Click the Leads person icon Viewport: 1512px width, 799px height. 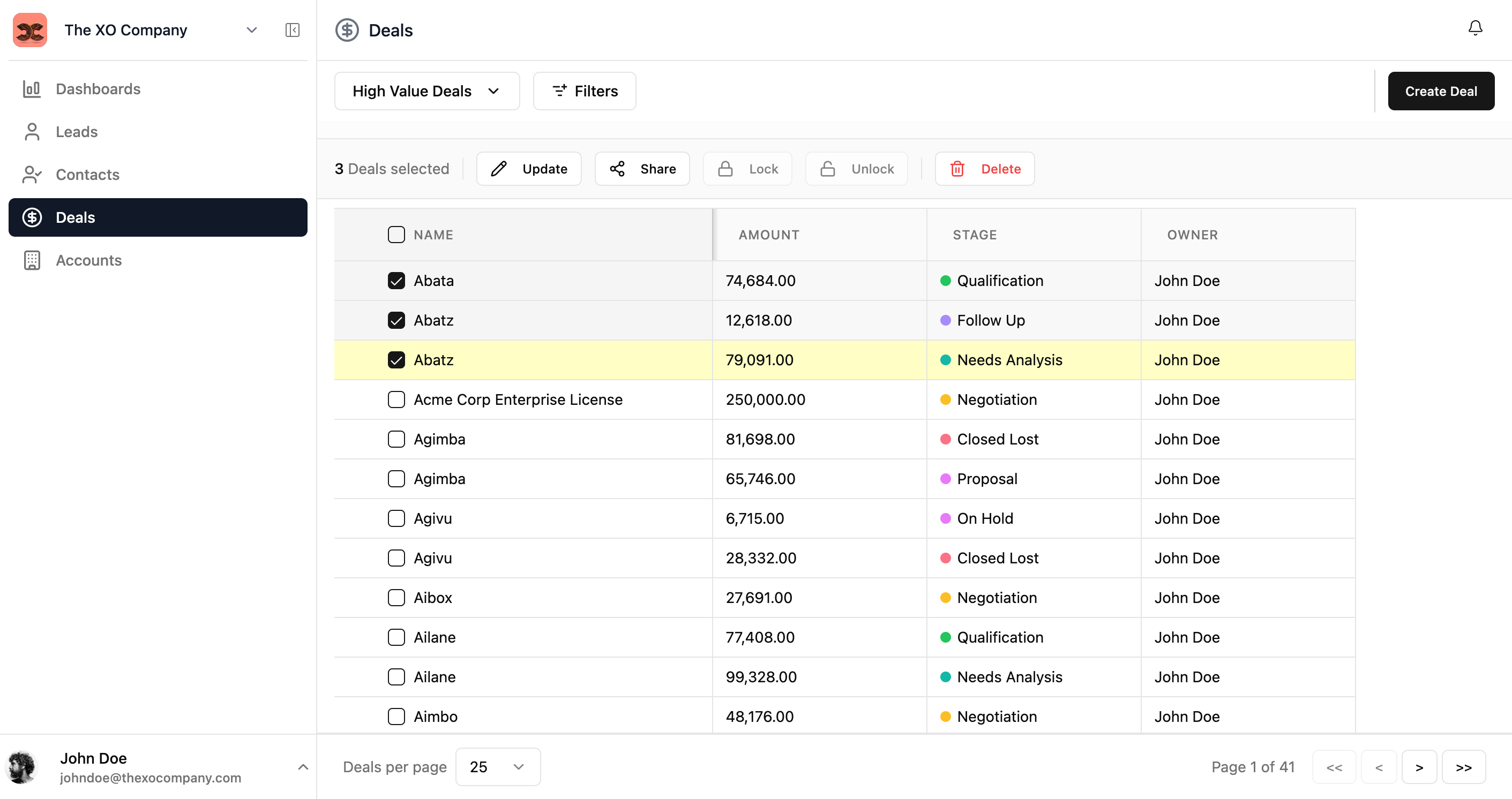[32, 131]
